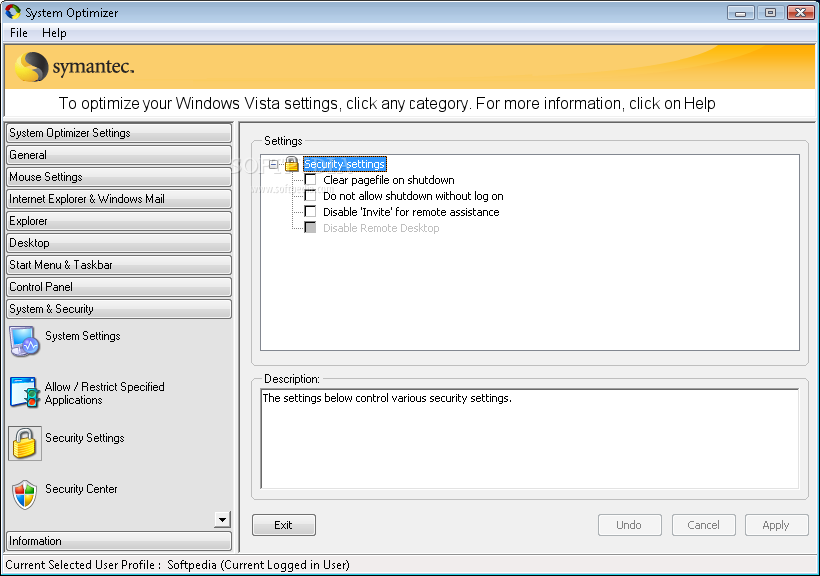
Task: Expand the System Optimizer Settings category
Action: click(x=119, y=133)
